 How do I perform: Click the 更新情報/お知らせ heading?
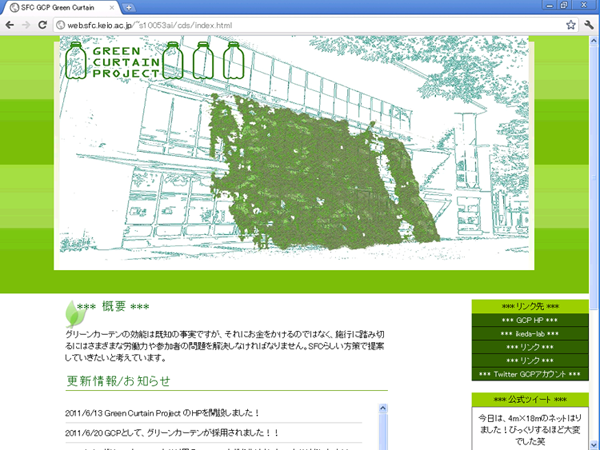(118, 381)
